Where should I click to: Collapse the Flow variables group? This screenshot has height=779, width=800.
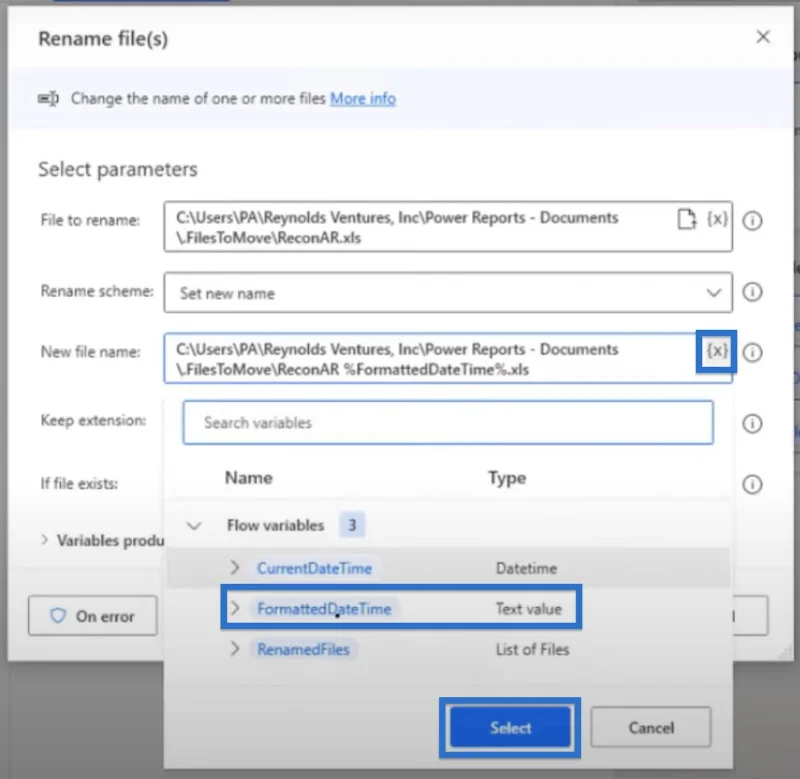tap(194, 525)
